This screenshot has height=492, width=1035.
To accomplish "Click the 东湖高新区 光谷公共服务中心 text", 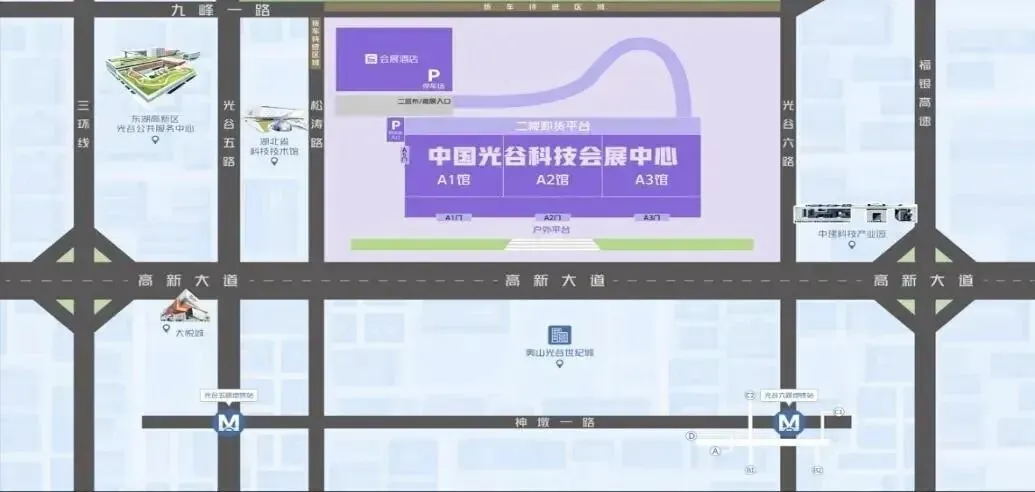I will point(156,123).
